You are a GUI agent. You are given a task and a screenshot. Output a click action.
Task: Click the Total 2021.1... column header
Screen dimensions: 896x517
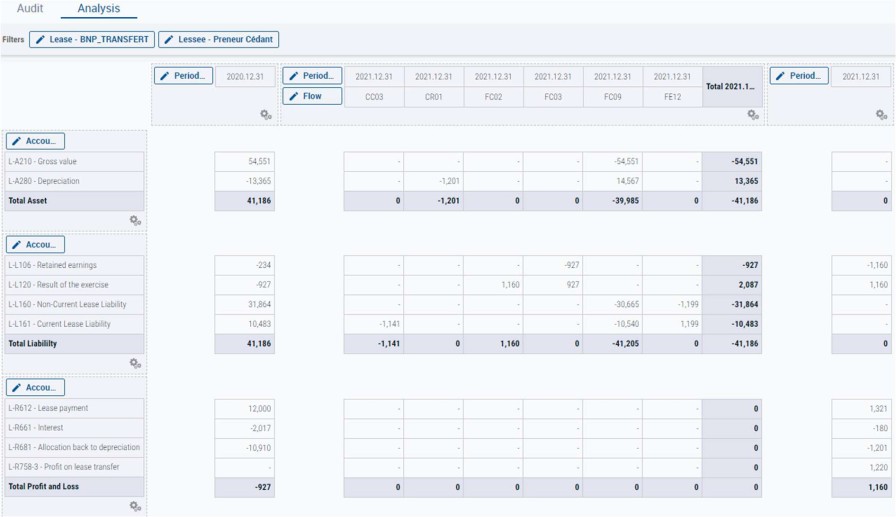pyautogui.click(x=732, y=87)
